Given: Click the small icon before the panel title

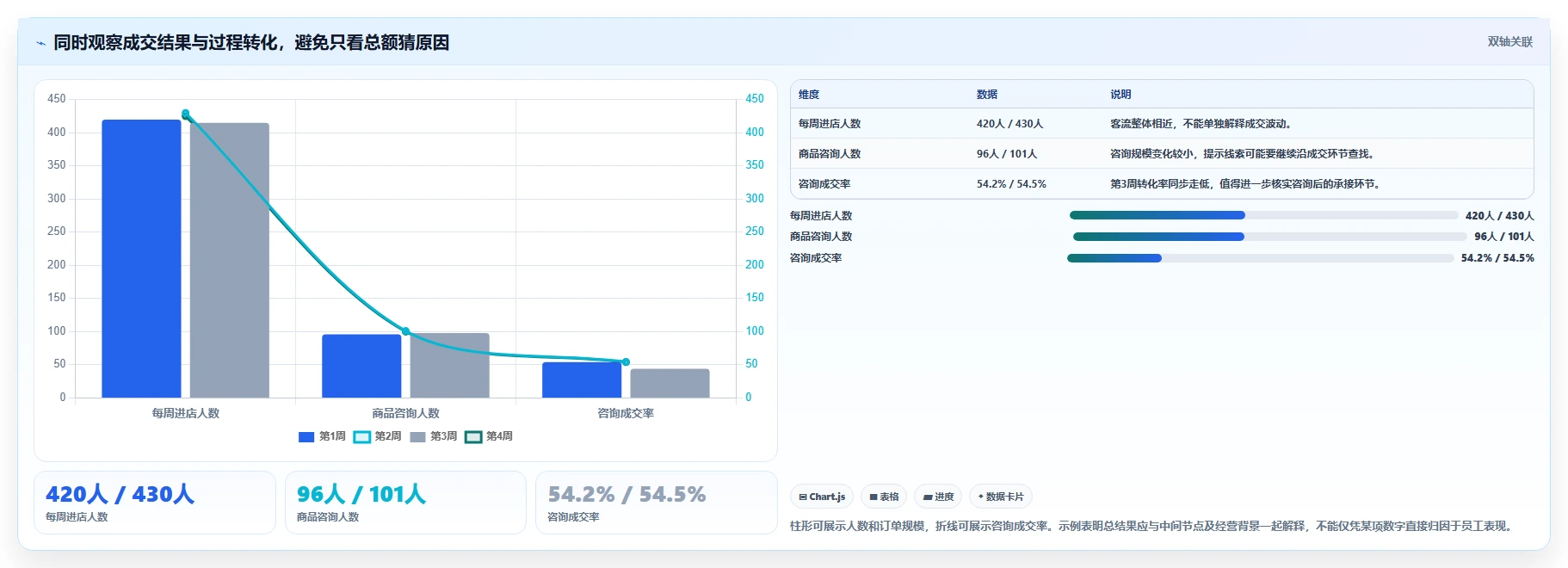Looking at the screenshot, I should 40,43.
